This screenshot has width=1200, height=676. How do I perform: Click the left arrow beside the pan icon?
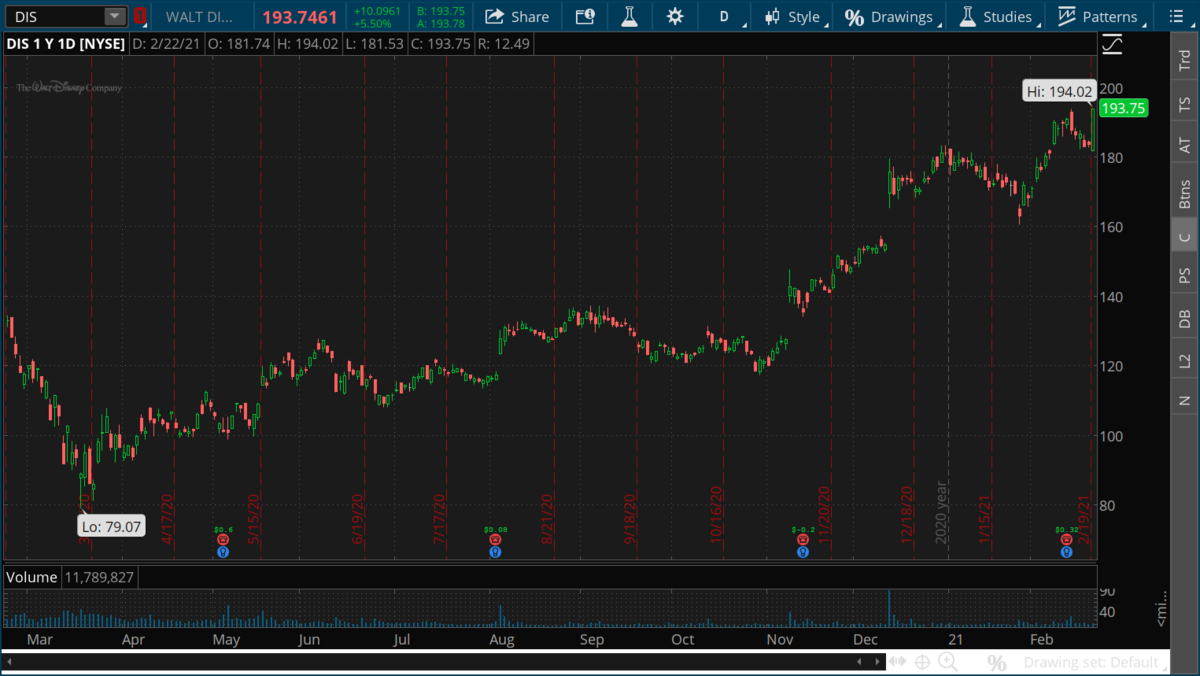tap(860, 662)
